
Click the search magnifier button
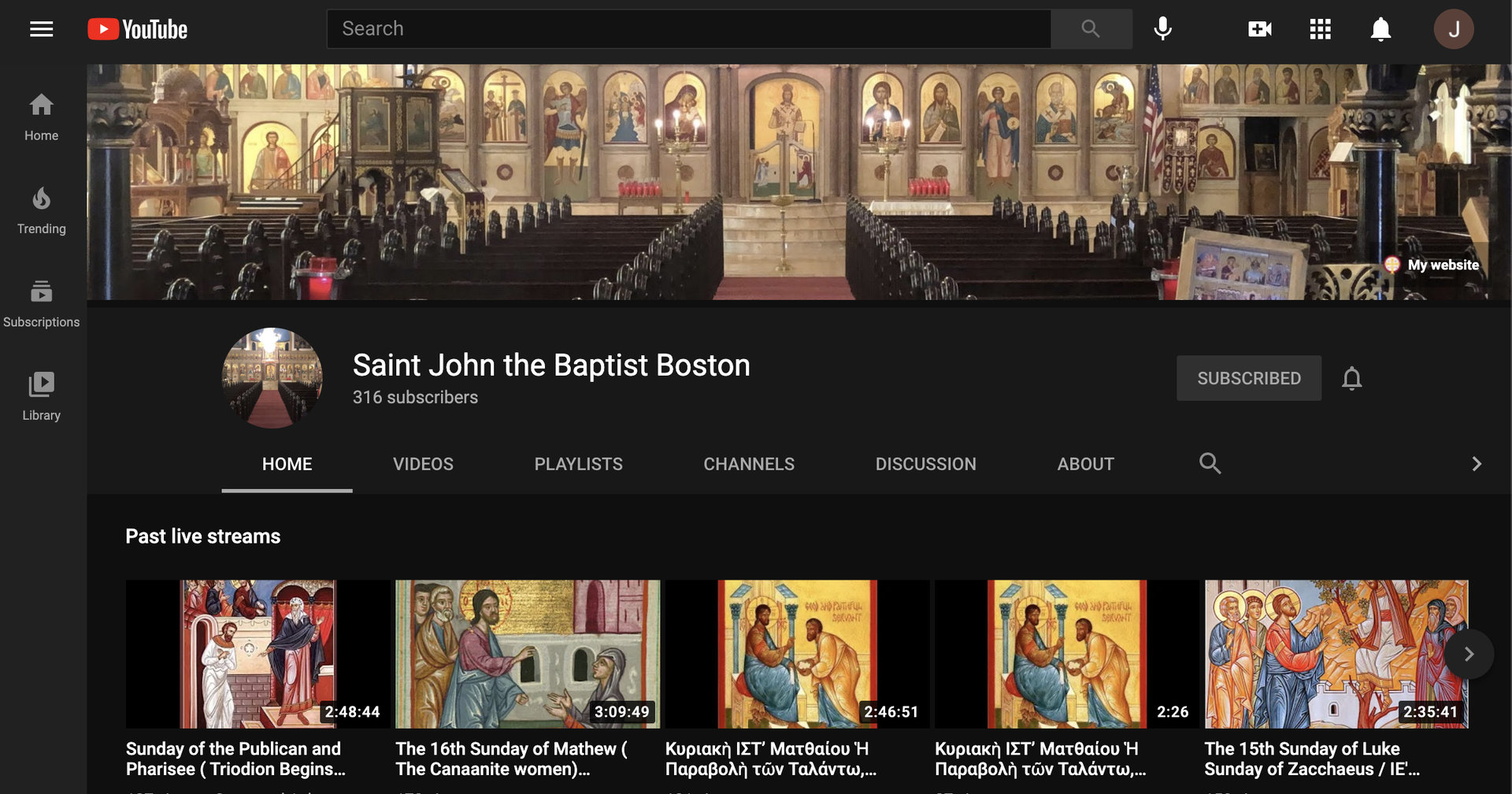tap(1091, 29)
